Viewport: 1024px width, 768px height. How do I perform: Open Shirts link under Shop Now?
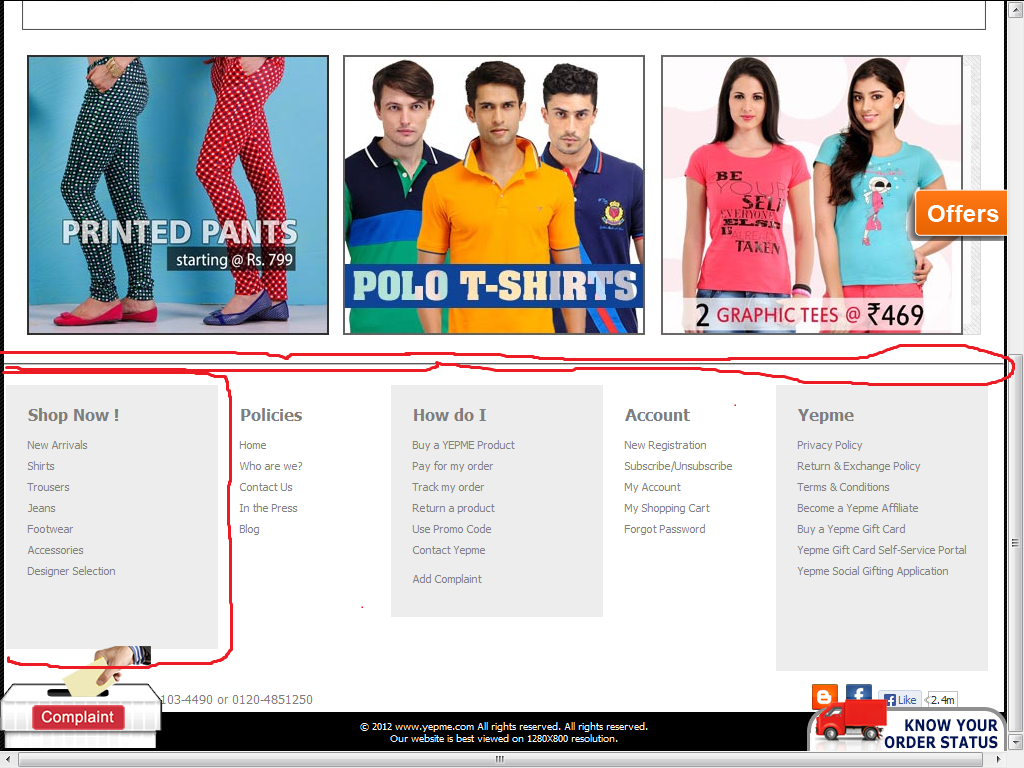click(40, 466)
